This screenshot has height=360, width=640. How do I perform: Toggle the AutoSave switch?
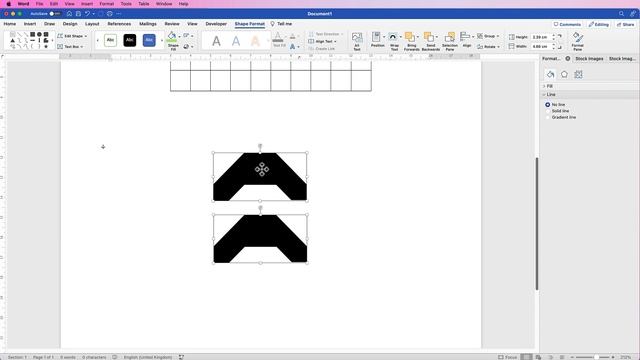coord(55,13)
